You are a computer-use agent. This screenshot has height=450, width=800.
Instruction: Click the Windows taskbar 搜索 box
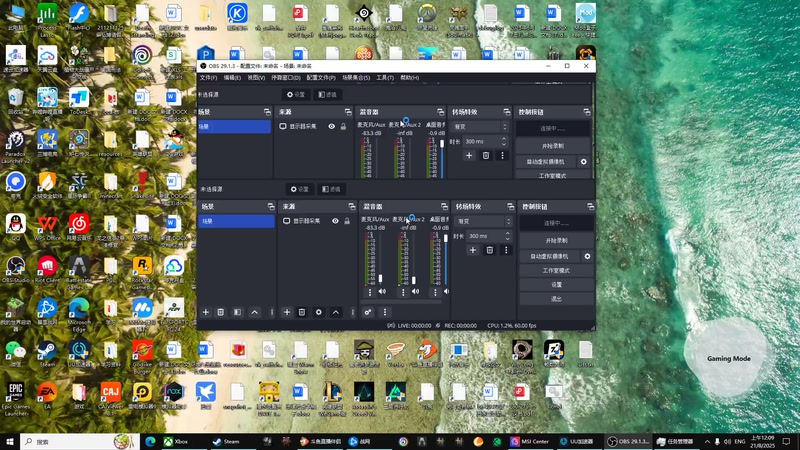[80, 441]
